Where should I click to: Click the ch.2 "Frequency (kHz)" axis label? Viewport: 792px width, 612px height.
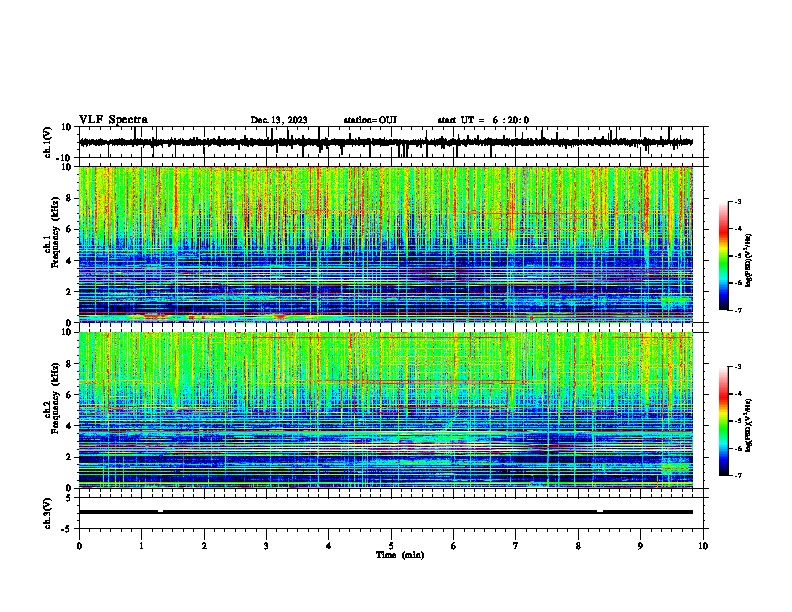55,398
